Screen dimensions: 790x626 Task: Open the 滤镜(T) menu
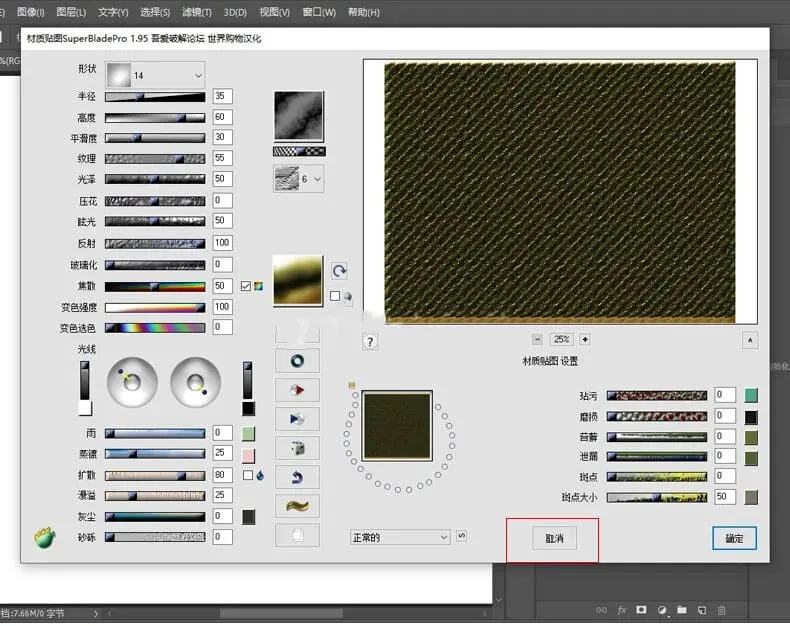click(x=194, y=12)
